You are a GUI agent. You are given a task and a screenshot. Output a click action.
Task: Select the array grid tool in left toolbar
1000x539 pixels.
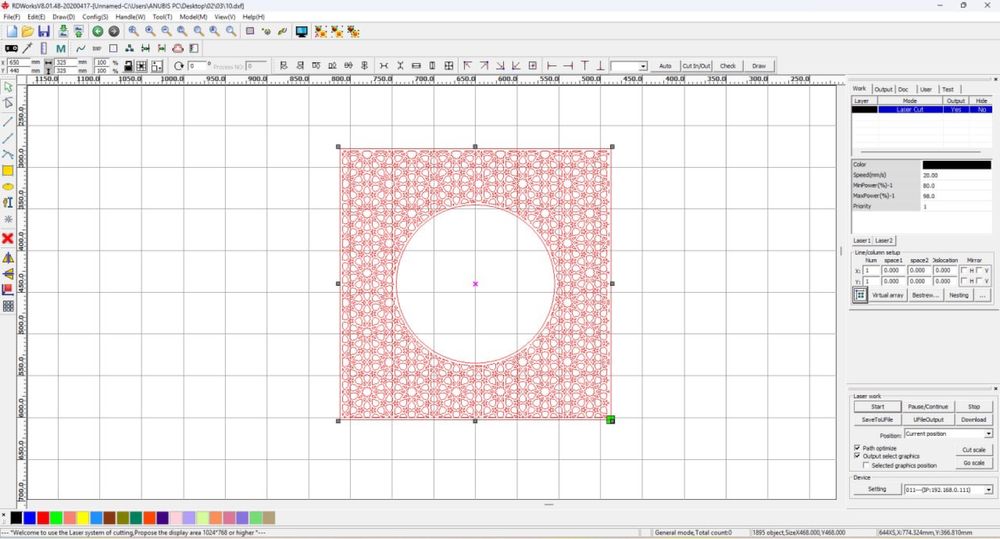[8, 306]
